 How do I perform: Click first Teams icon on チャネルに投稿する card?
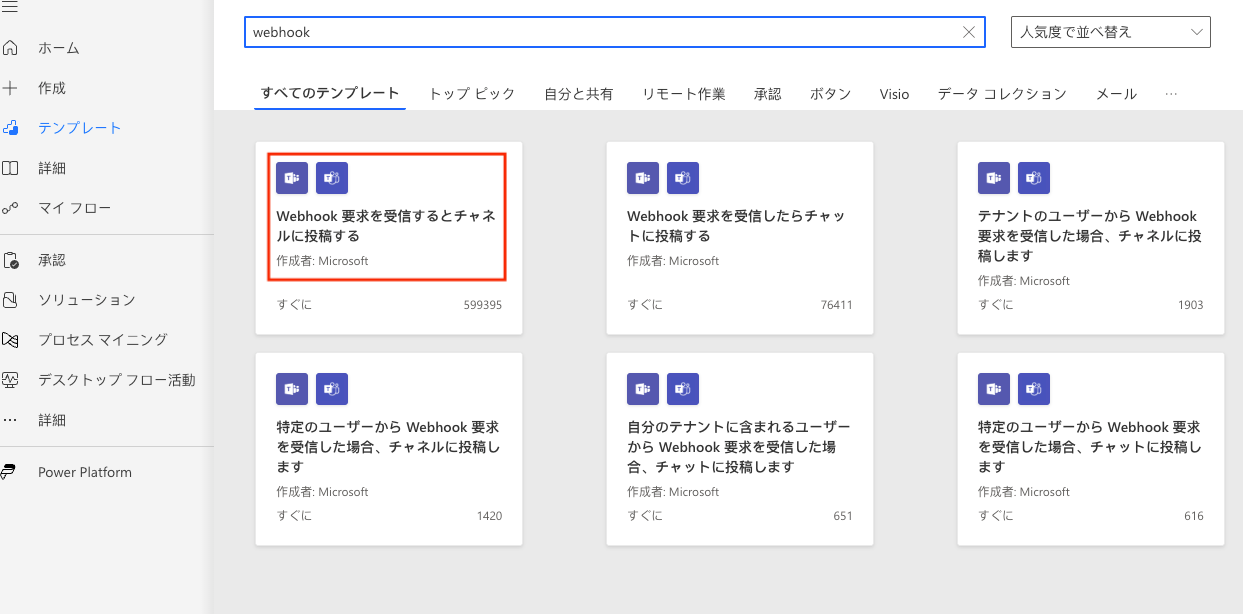tap(292, 177)
